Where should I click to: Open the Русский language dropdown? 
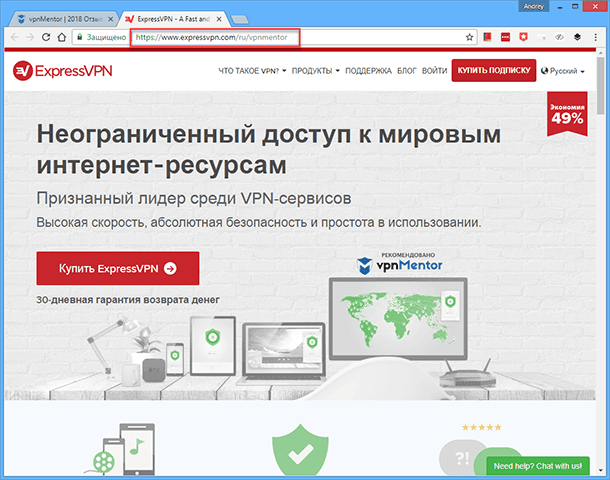point(563,71)
